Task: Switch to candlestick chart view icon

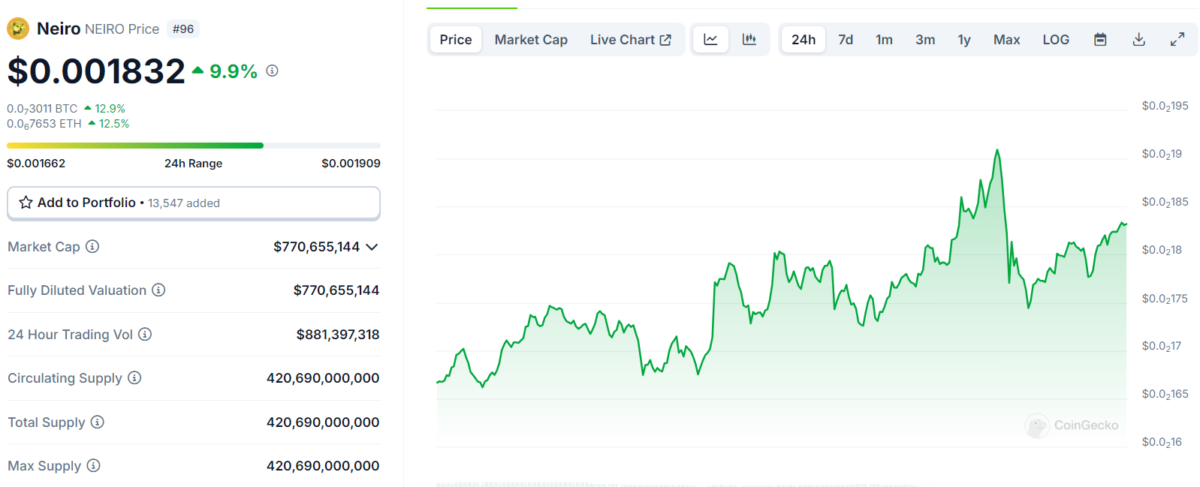Action: (x=749, y=40)
